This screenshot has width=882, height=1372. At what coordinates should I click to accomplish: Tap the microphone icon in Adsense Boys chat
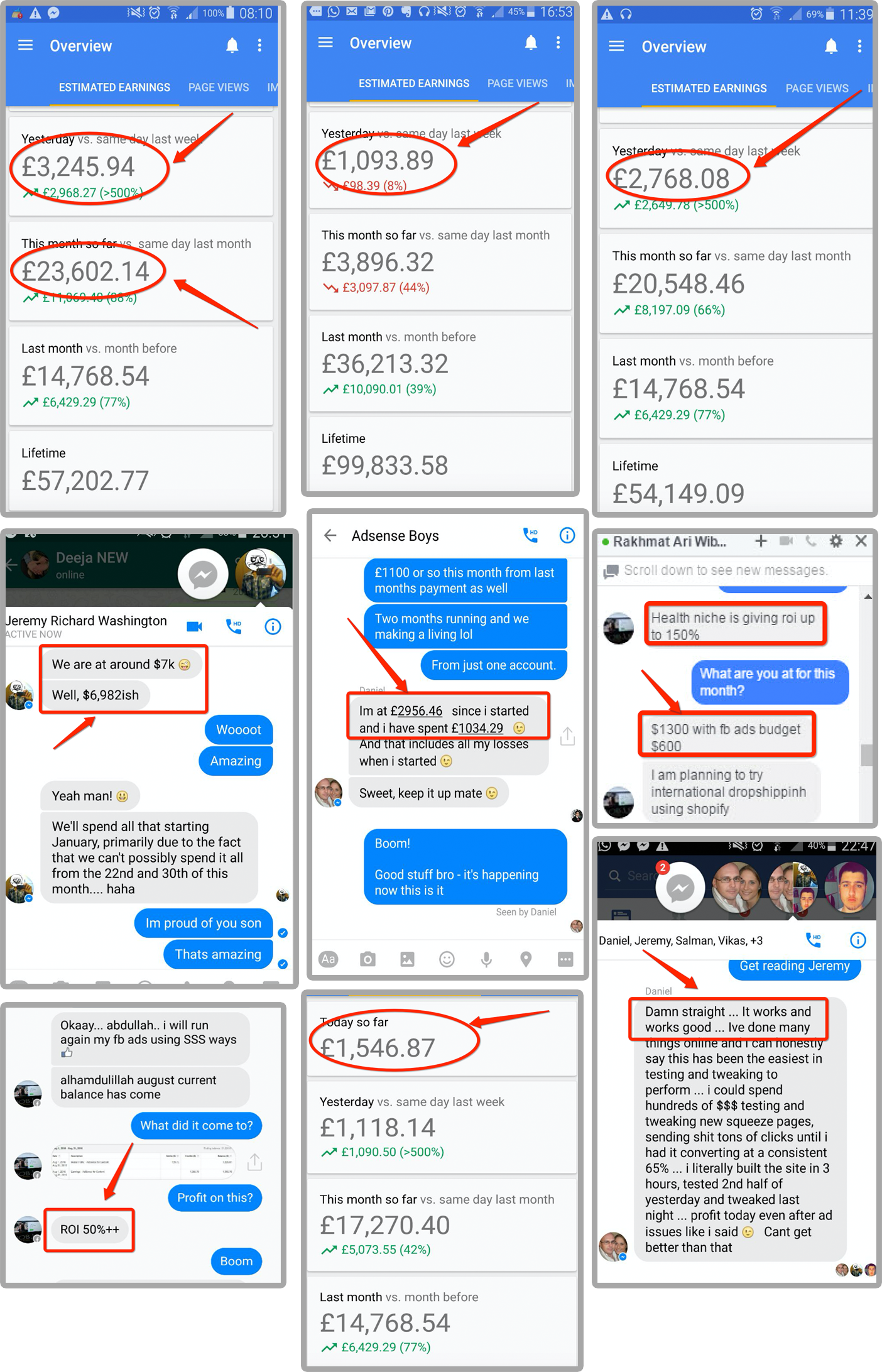point(486,959)
